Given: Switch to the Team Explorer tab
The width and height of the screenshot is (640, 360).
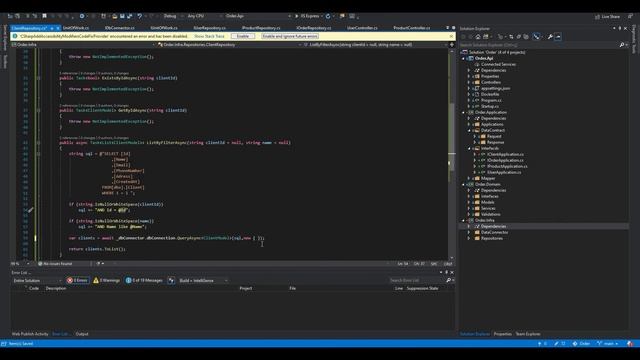Looking at the screenshot, I should (x=527, y=334).
